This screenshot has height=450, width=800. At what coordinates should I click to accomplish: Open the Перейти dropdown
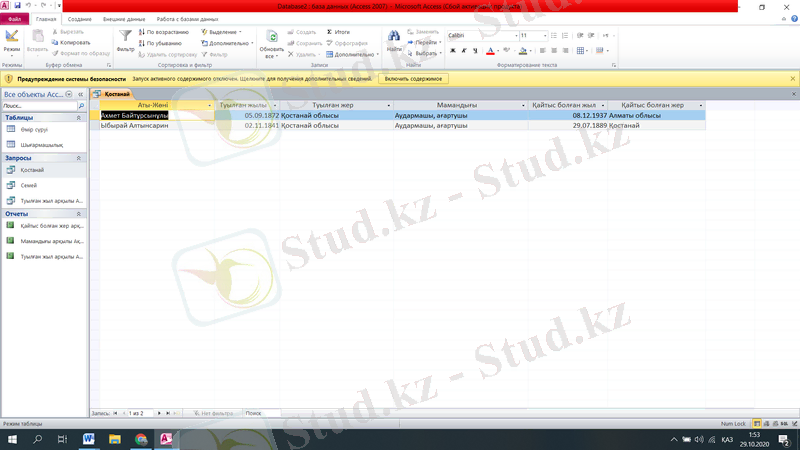point(424,42)
